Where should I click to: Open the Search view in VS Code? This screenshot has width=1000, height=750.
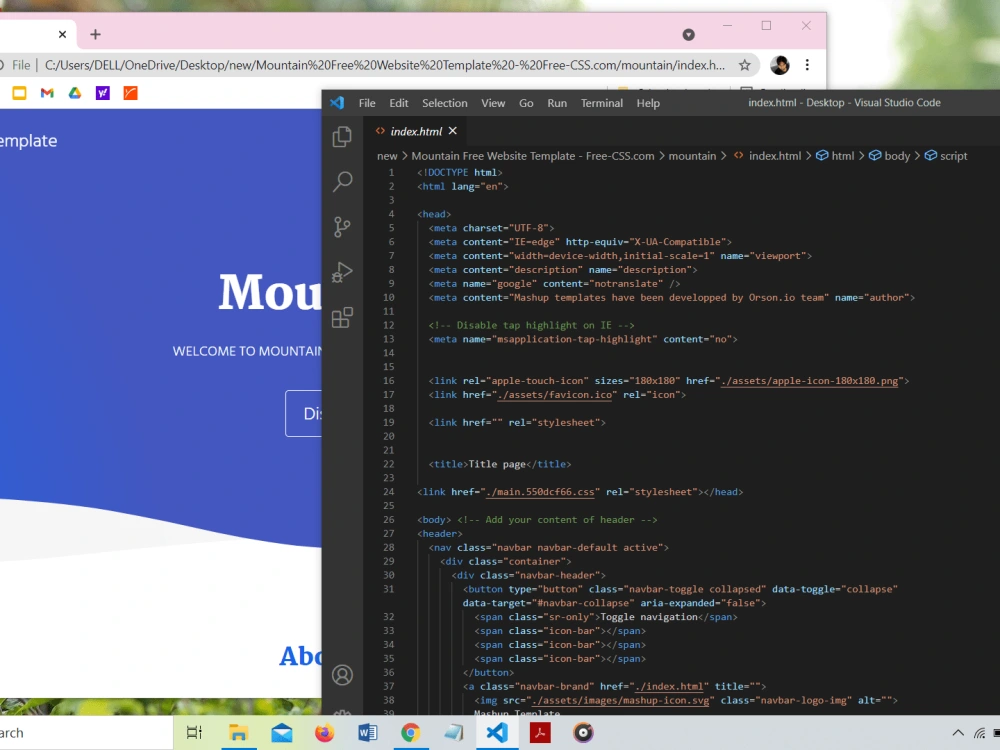[x=342, y=182]
